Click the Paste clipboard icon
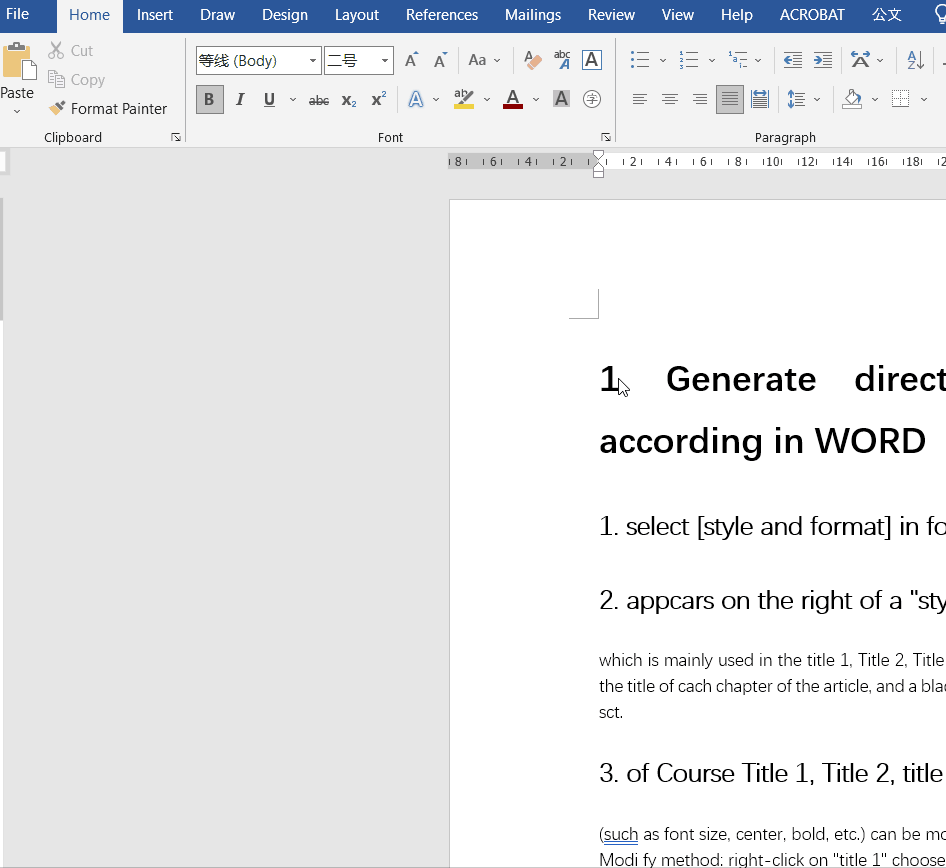946x868 pixels. pyautogui.click(x=19, y=62)
